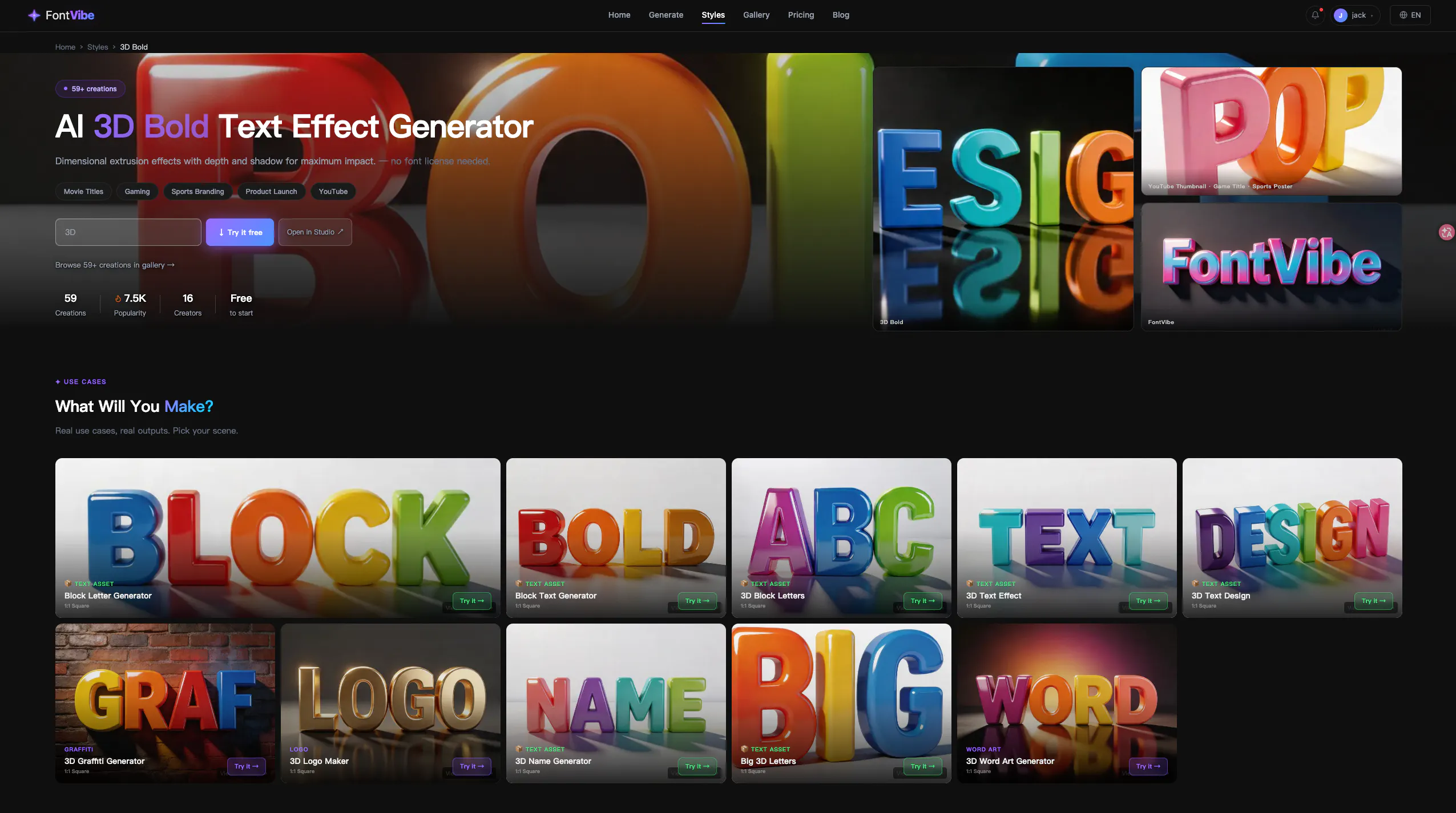This screenshot has width=1456, height=813.
Task: Click Try it on 3D Word Art Generator
Action: point(1148,766)
